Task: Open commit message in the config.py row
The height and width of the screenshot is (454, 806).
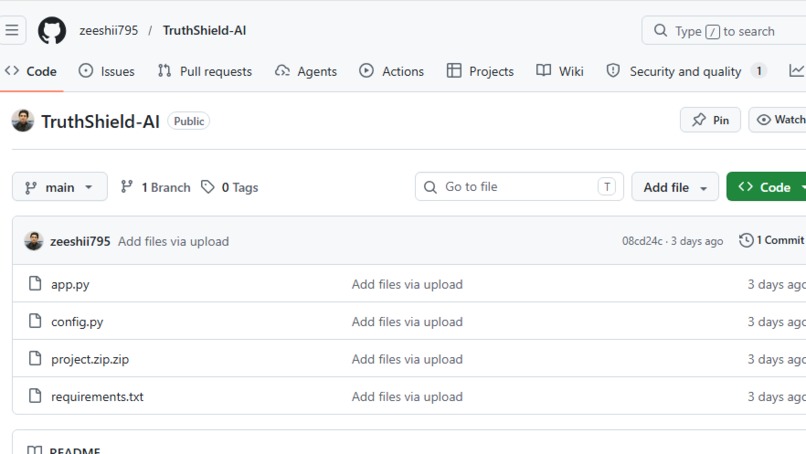Action: coord(407,322)
